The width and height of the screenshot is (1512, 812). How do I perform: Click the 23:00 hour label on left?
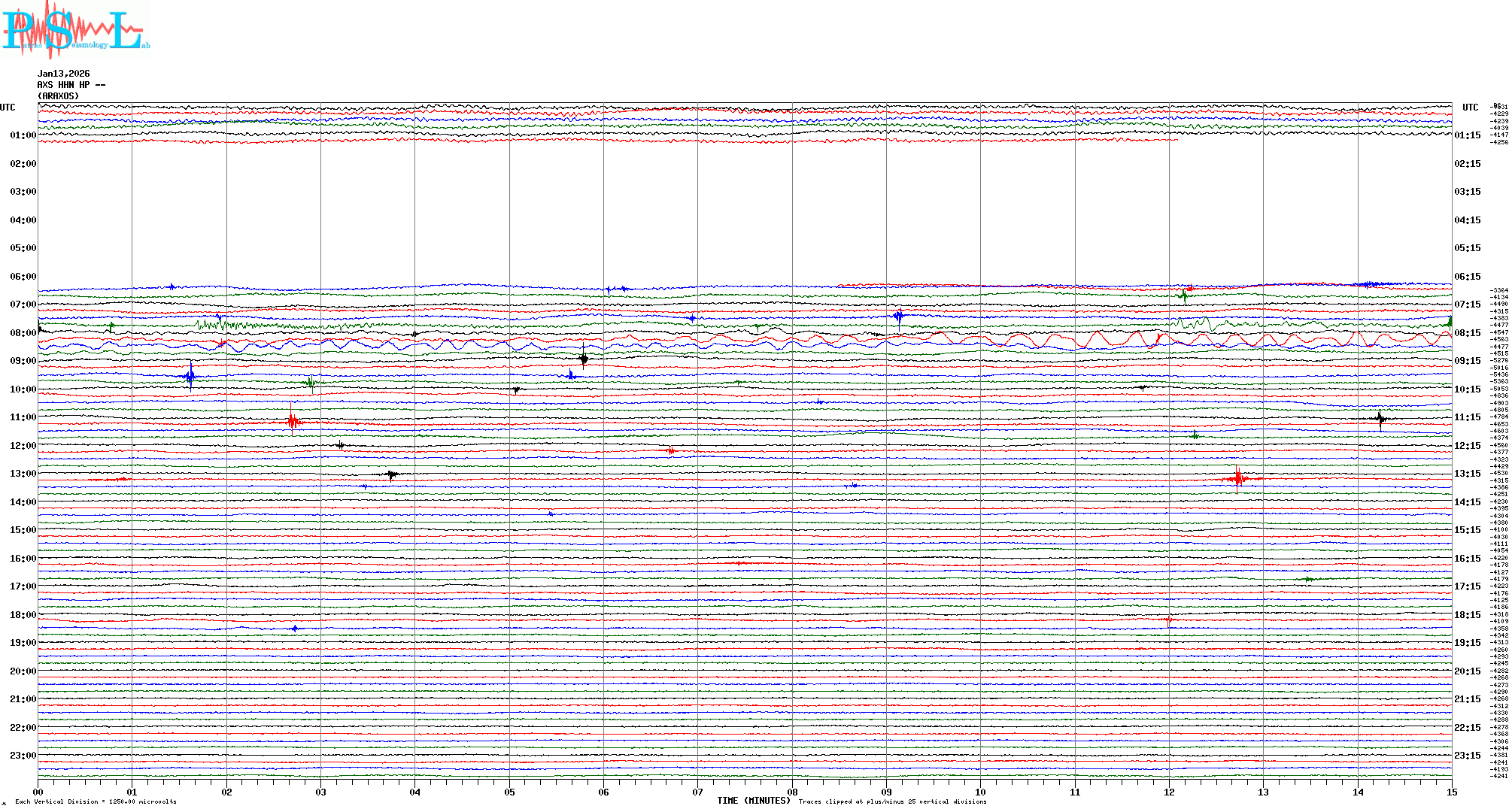23,756
